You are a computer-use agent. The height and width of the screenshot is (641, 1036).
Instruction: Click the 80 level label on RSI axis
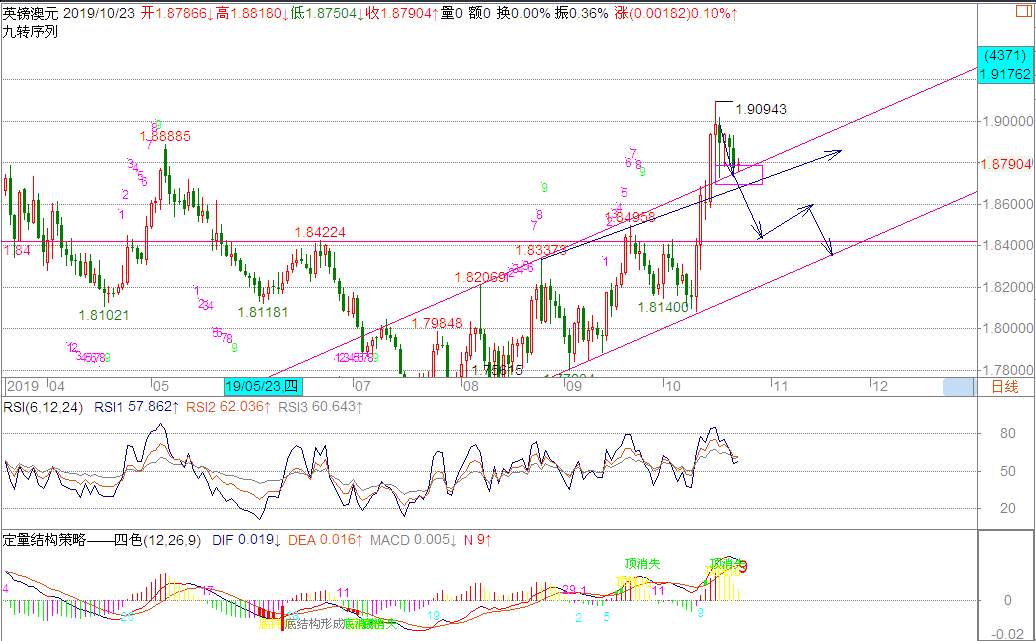point(1008,434)
